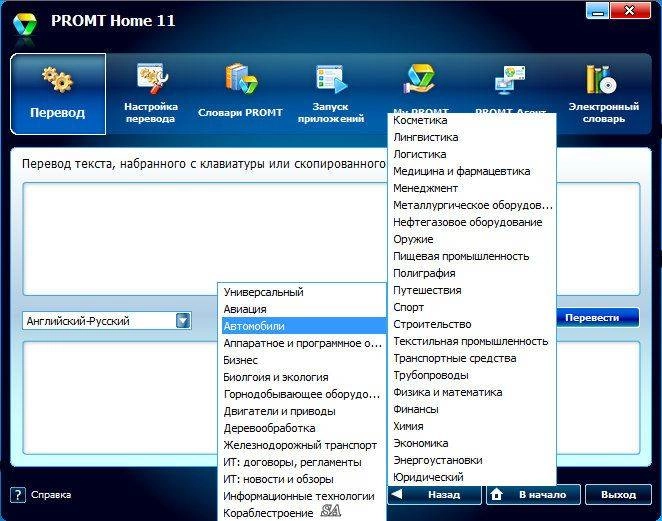Click the PROMT logo in title bar
Viewport: 662px width, 521px height.
pos(25,25)
